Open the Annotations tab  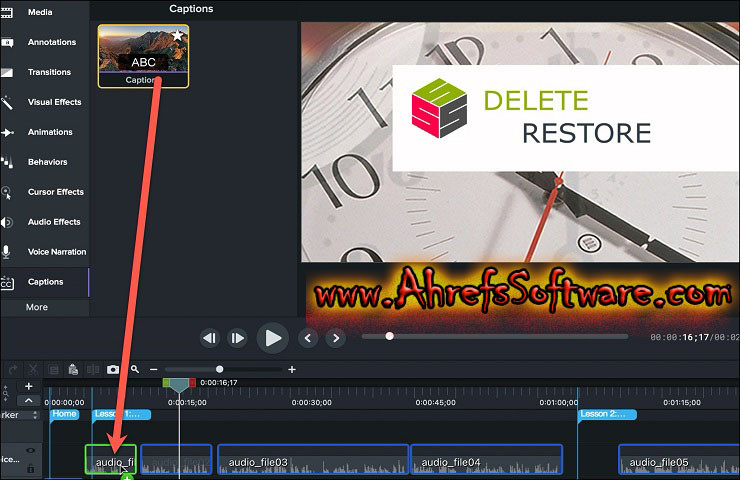tap(52, 42)
